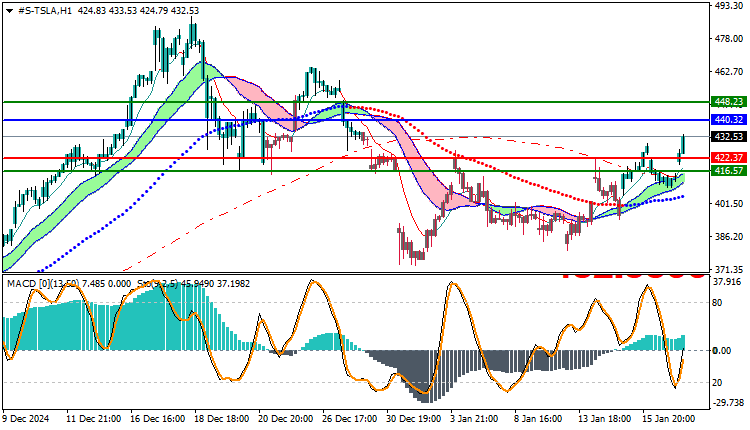
Task: Click the 9 Dec 2024 date label
Action: click(x=26, y=419)
